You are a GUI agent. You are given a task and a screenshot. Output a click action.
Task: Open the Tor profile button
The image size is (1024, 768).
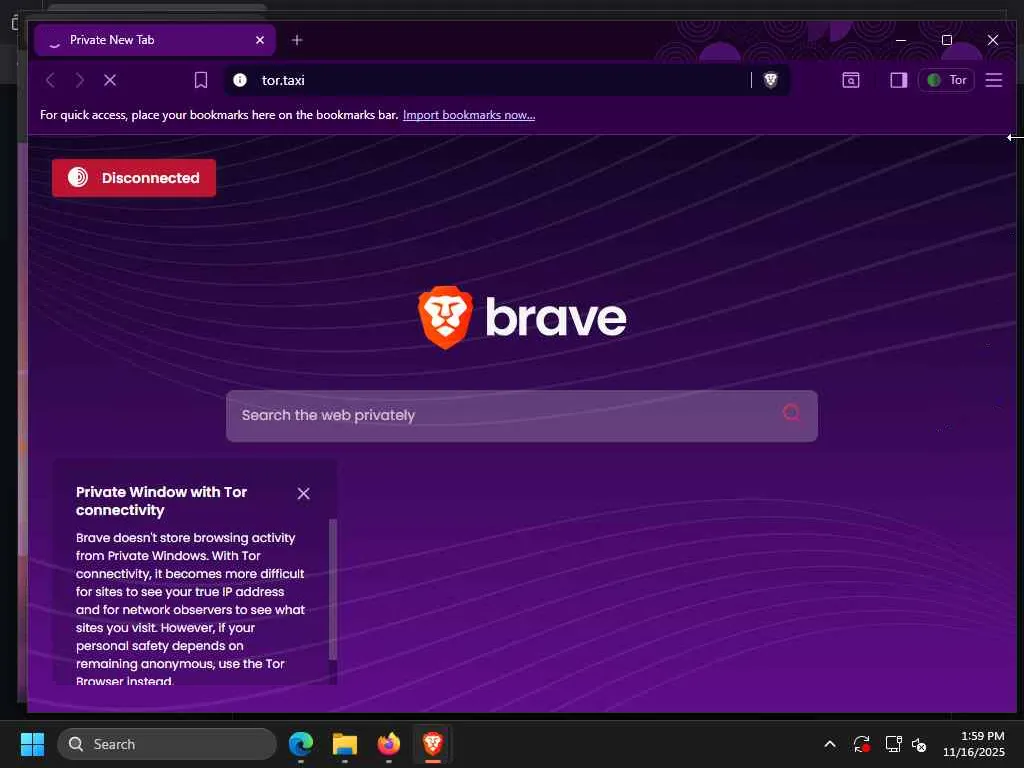(946, 80)
